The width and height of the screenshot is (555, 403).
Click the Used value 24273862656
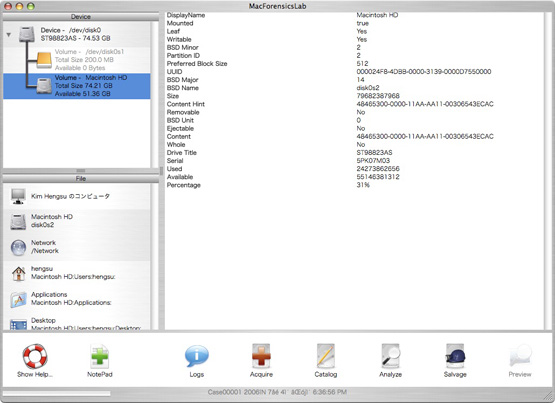tap(378, 169)
